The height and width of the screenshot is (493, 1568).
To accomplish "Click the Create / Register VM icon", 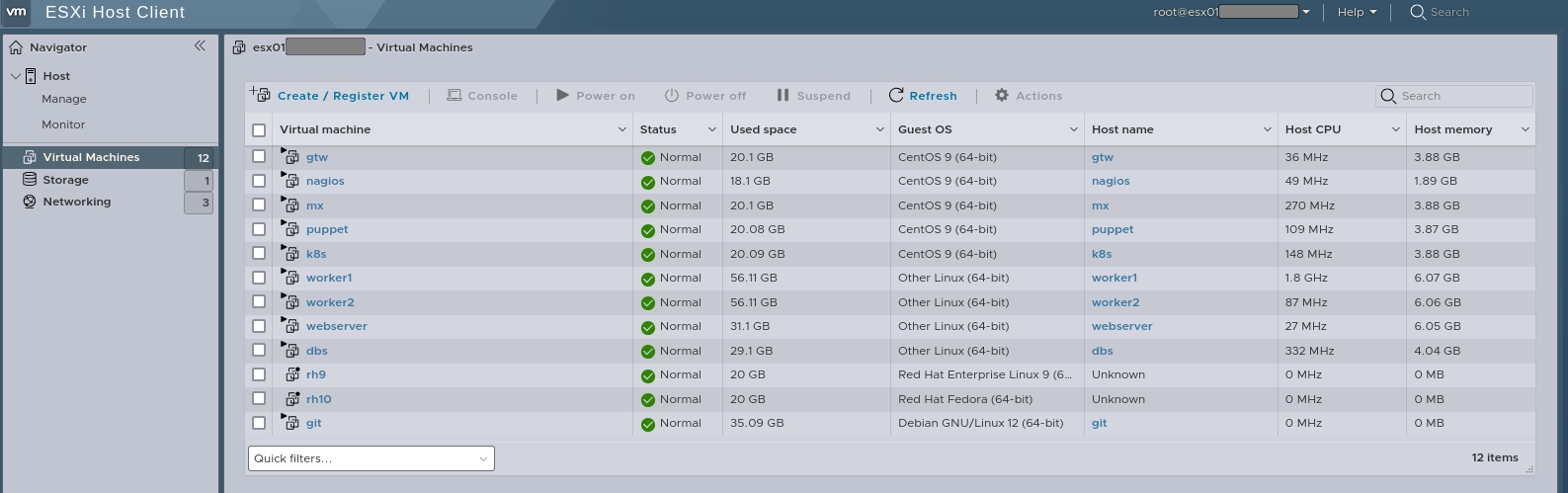I will (x=260, y=95).
